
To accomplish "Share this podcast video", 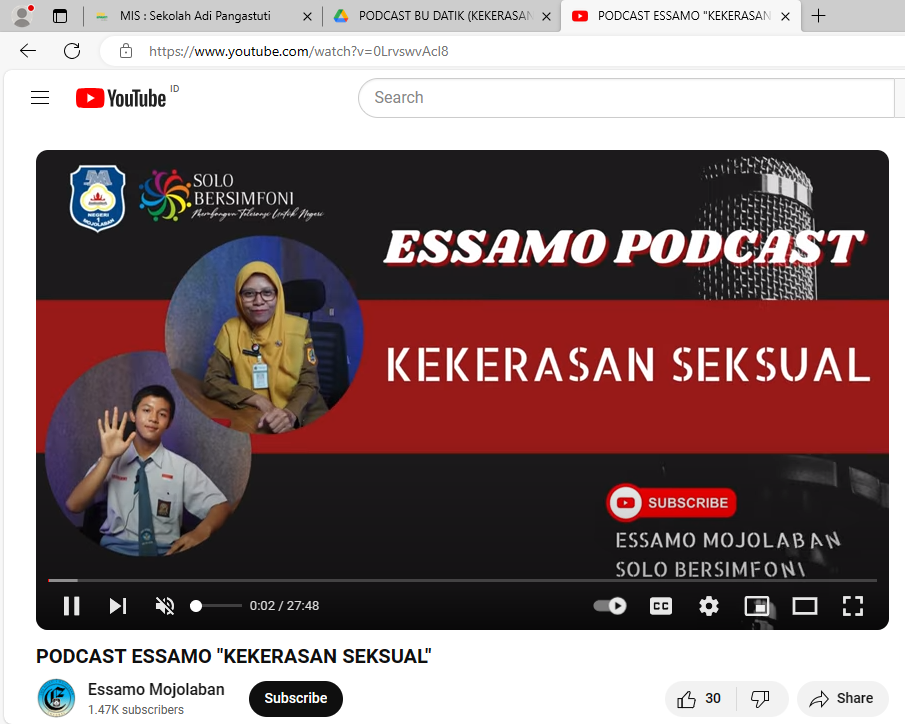I will (x=842, y=699).
